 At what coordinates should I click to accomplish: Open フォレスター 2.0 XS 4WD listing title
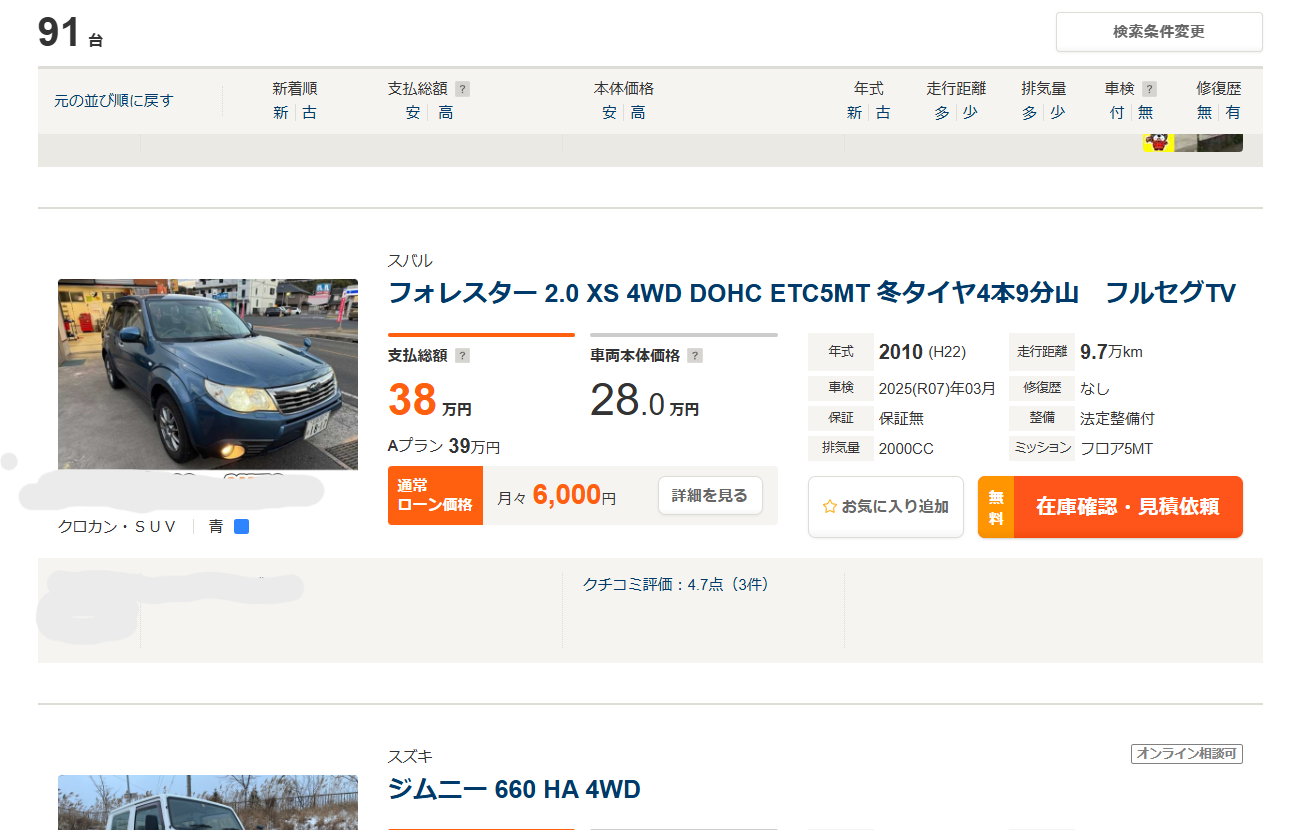tap(812, 293)
